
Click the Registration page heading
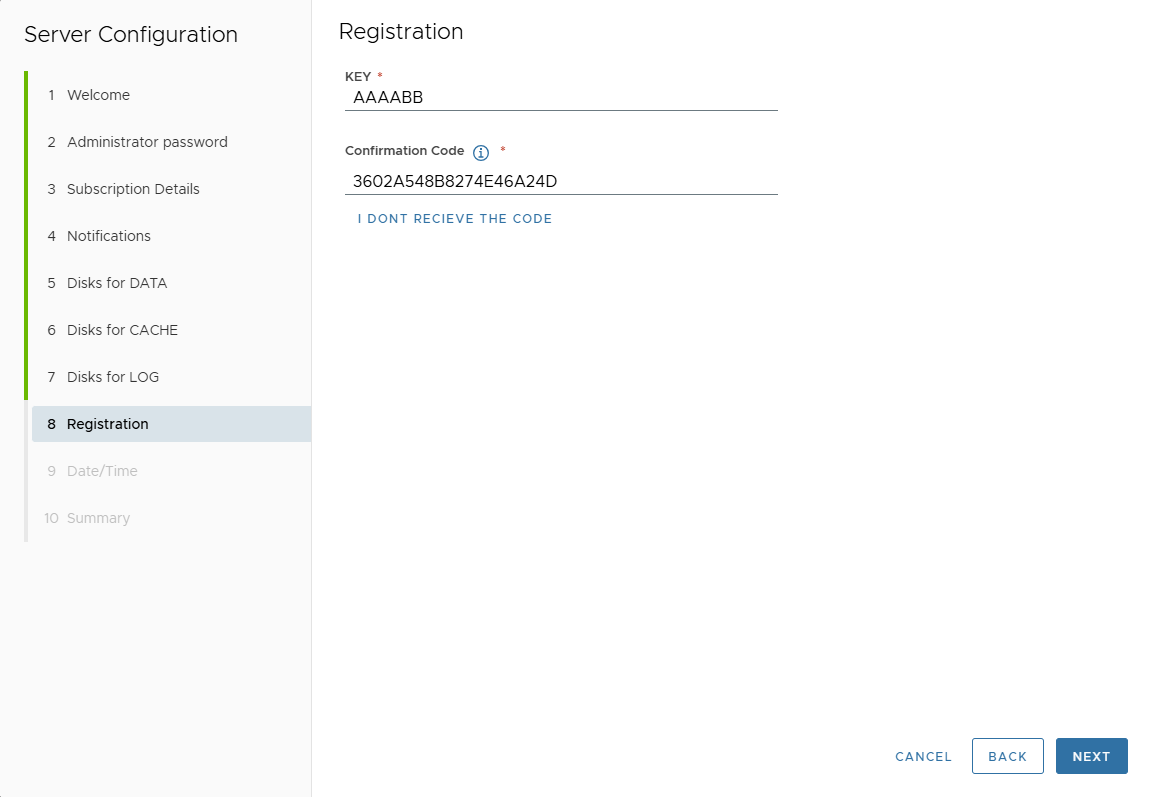(401, 32)
